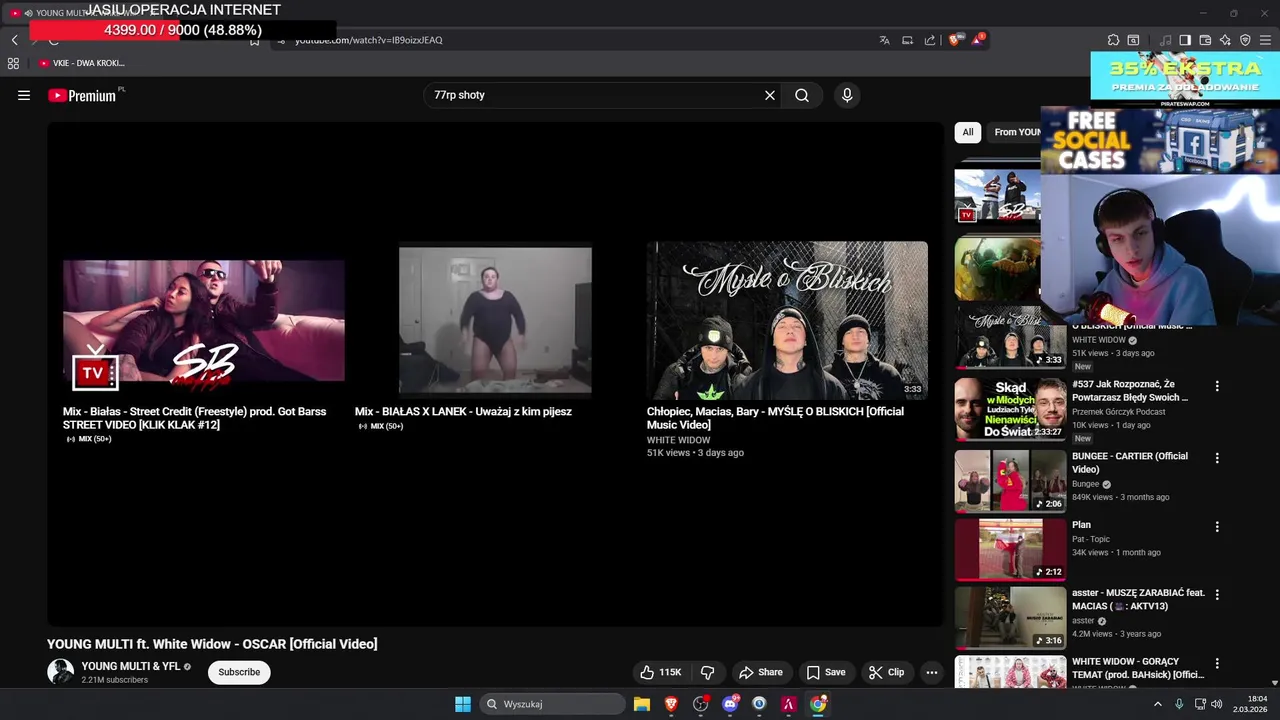Open the browser translate page icon
This screenshot has height=720, width=1280.
coord(884,40)
